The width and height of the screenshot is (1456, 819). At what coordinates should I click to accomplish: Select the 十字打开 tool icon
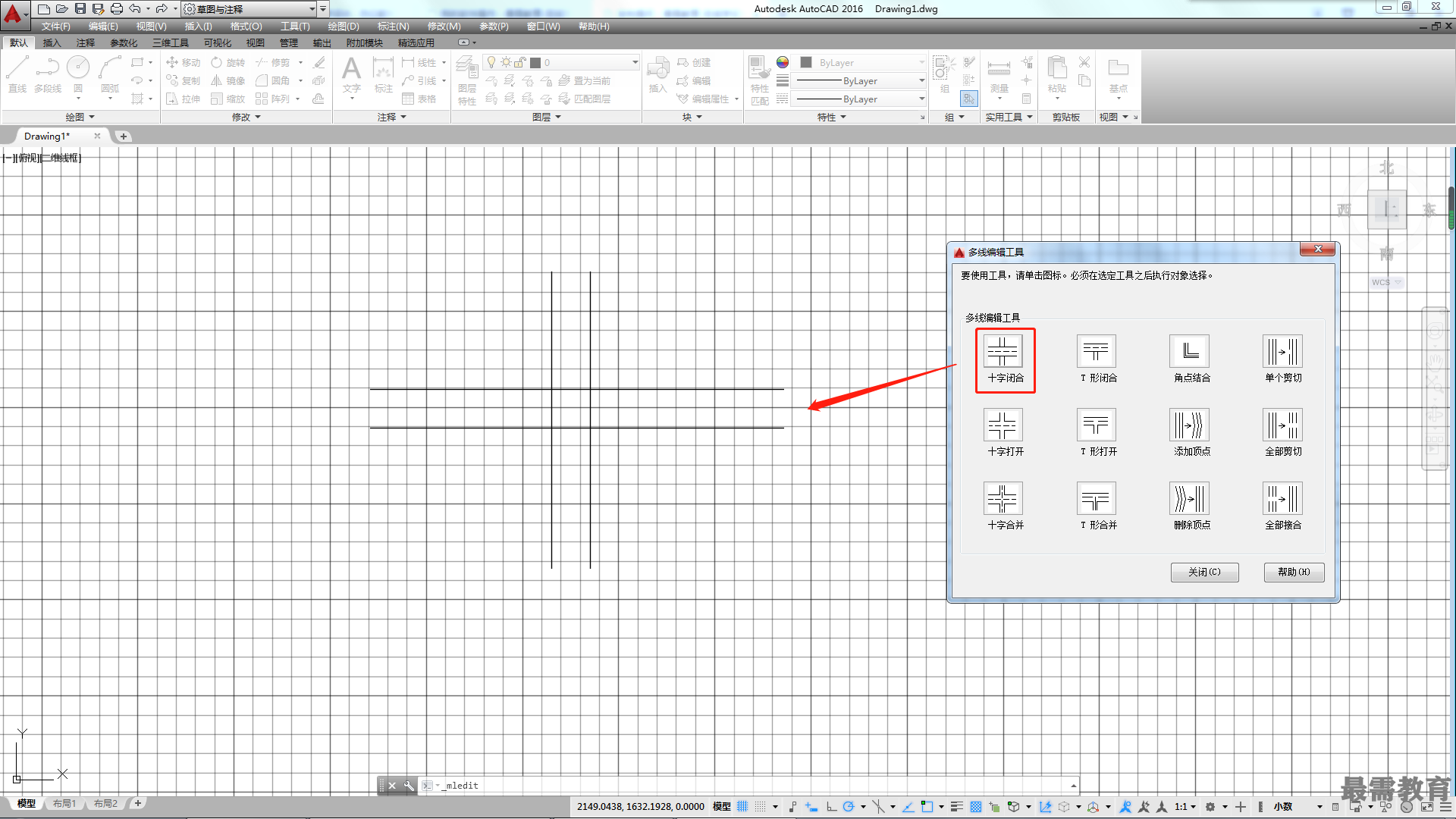(x=1003, y=425)
